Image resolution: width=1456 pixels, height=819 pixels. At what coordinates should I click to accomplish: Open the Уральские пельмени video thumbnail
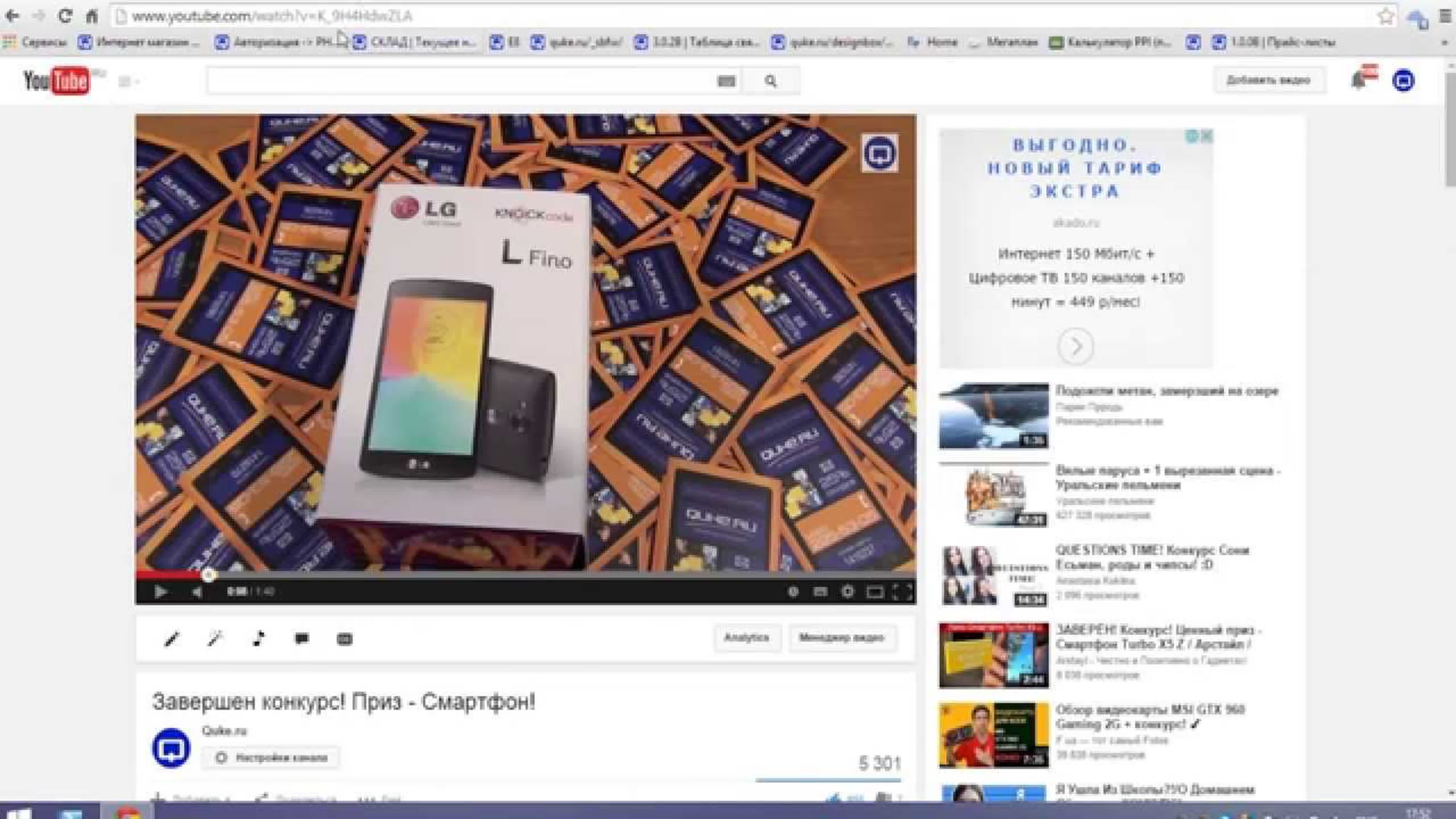[994, 495]
